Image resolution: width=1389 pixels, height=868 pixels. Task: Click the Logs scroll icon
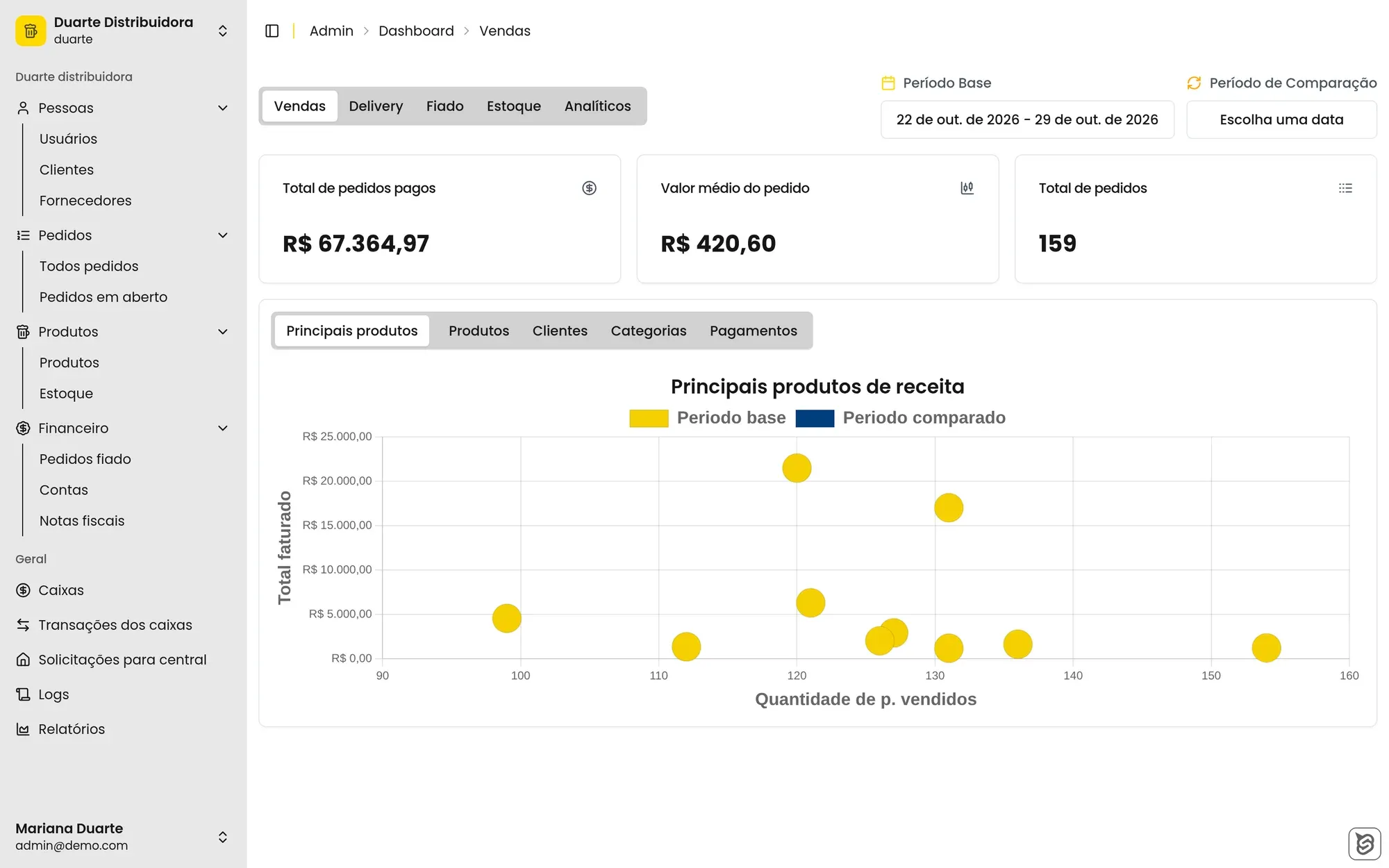(23, 694)
